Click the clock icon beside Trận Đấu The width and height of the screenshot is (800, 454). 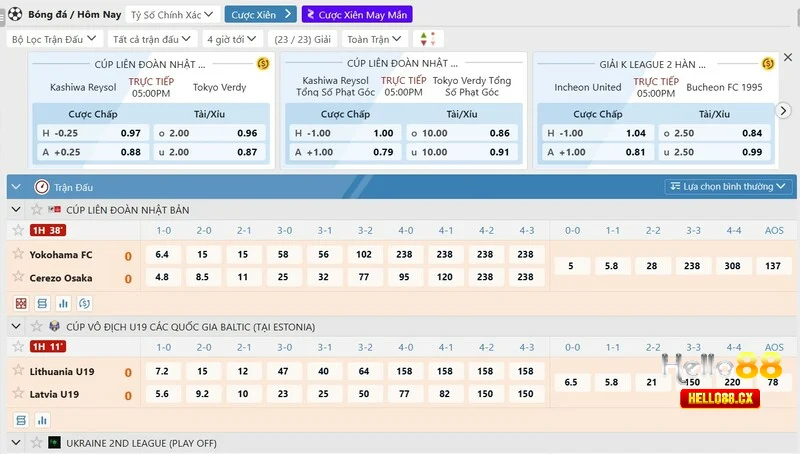coord(41,187)
